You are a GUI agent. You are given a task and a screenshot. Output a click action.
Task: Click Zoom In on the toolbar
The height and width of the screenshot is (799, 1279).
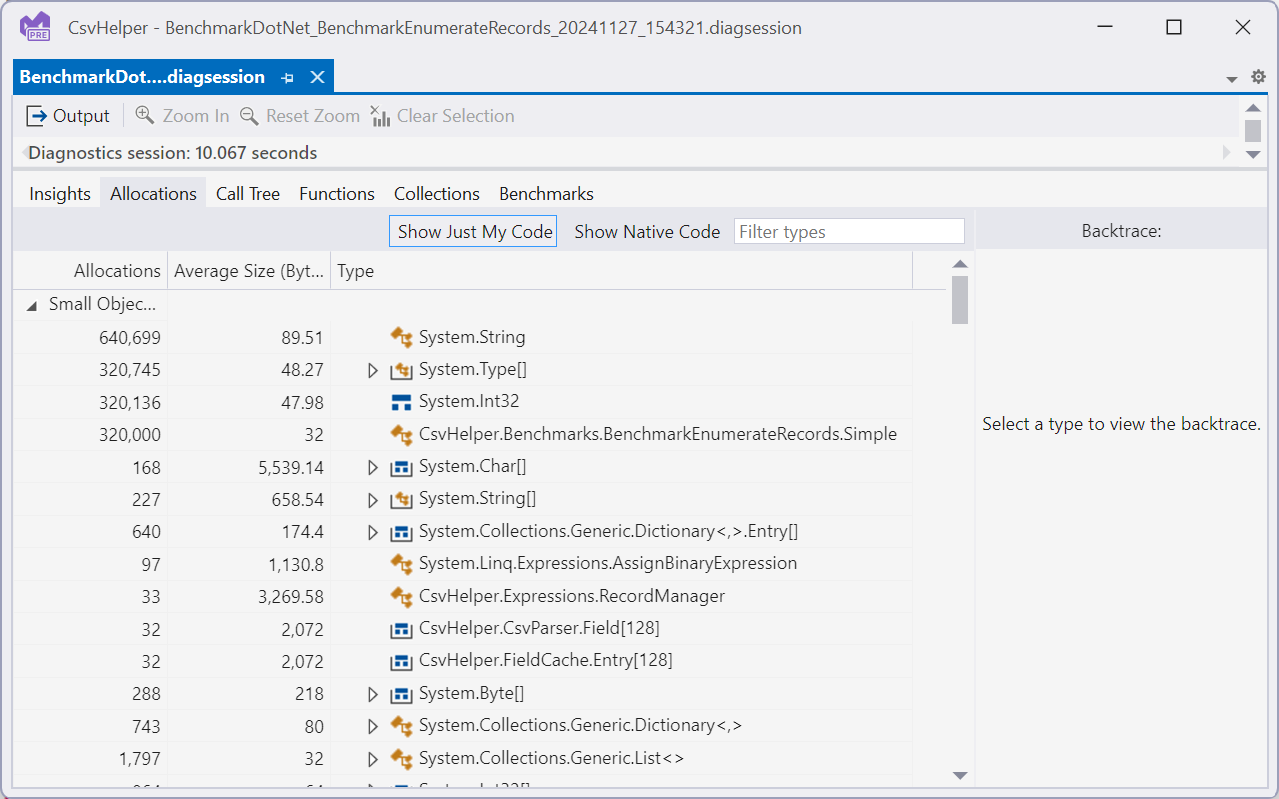182,116
